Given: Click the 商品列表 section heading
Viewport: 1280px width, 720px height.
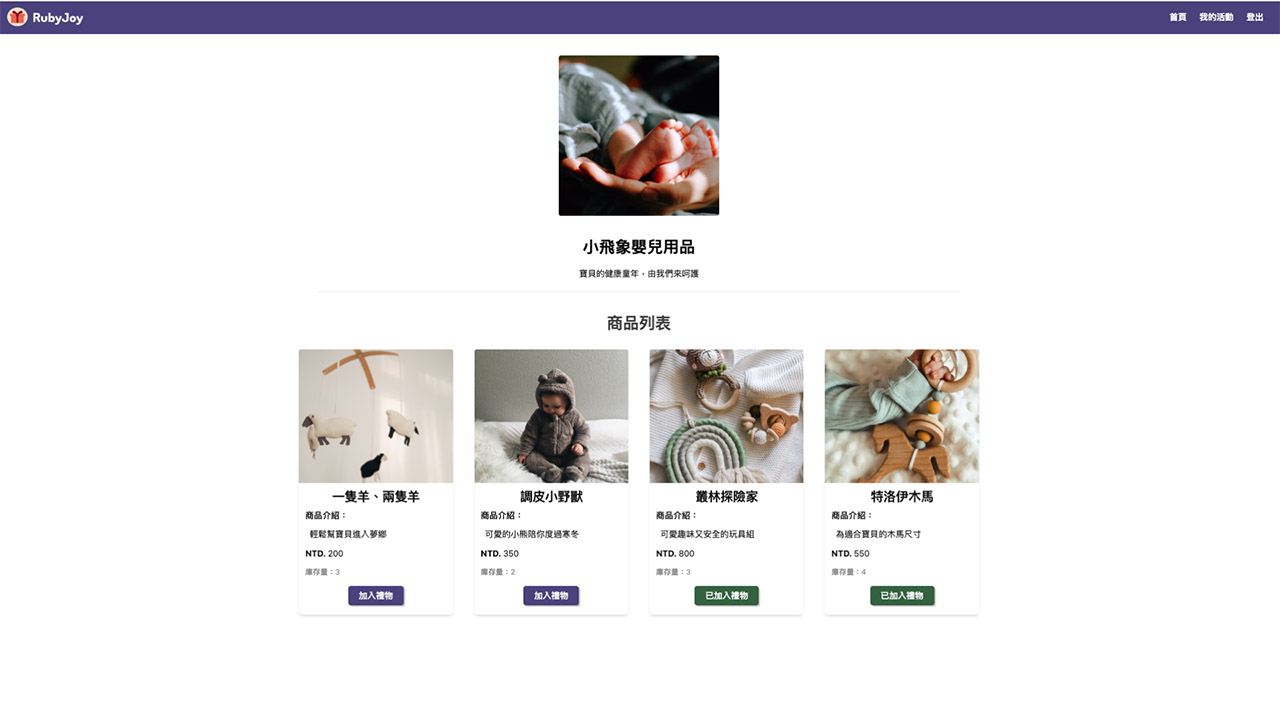Looking at the screenshot, I should click(639, 323).
